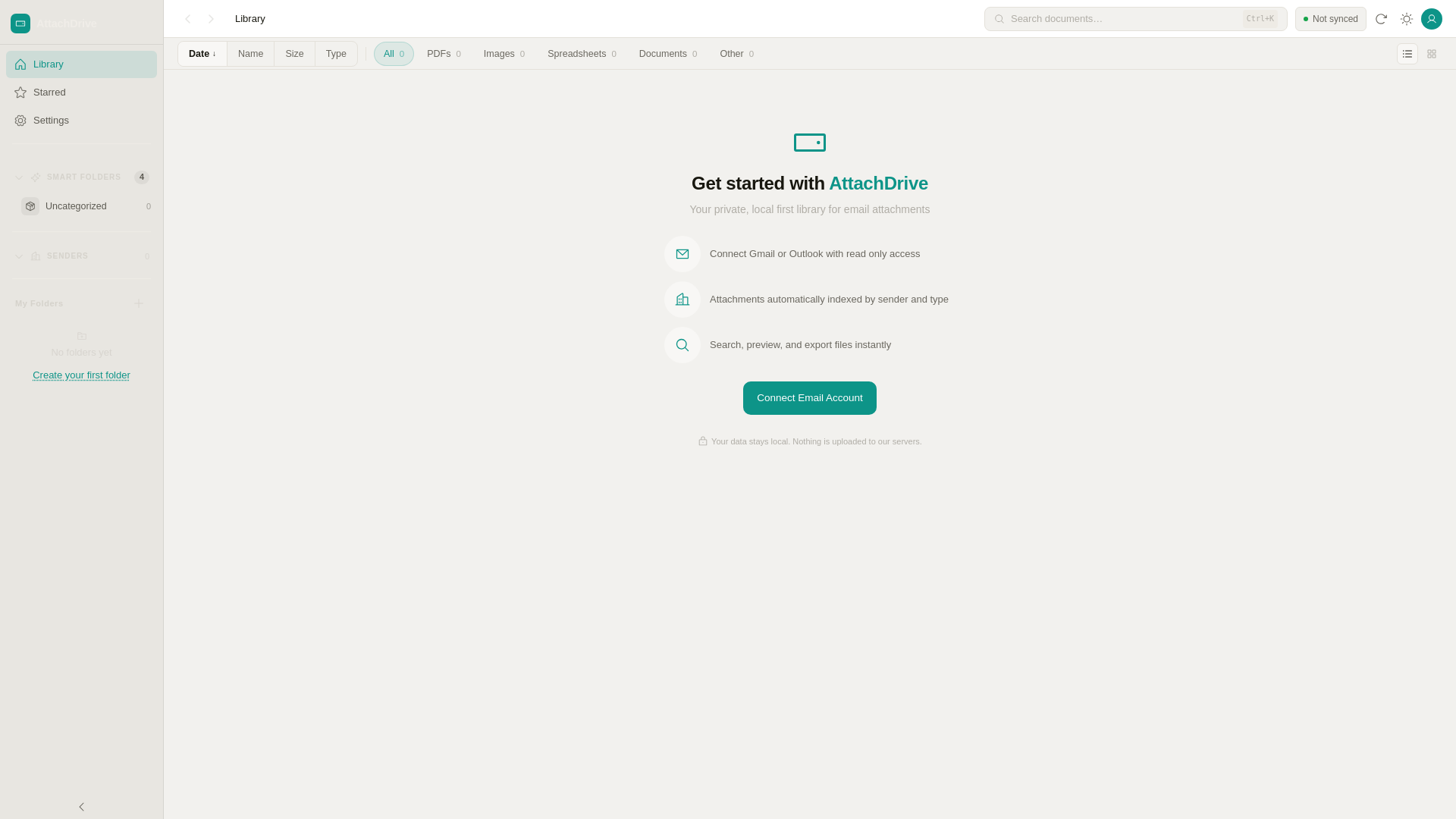Collapse the Smart Folders section
The height and width of the screenshot is (819, 1456).
click(x=19, y=178)
